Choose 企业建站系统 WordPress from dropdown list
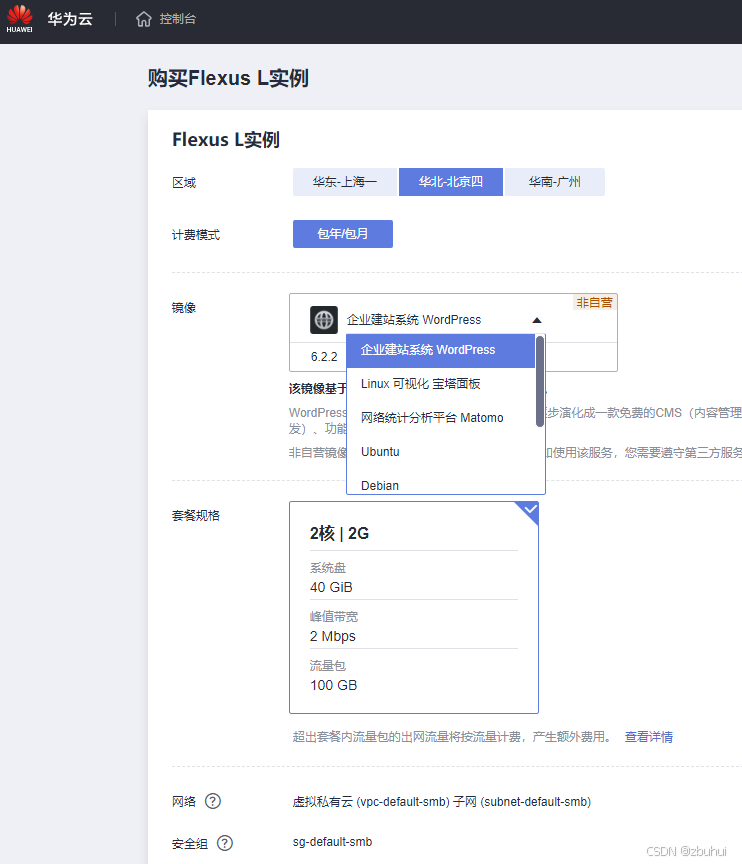This screenshot has width=742, height=864. pos(441,350)
